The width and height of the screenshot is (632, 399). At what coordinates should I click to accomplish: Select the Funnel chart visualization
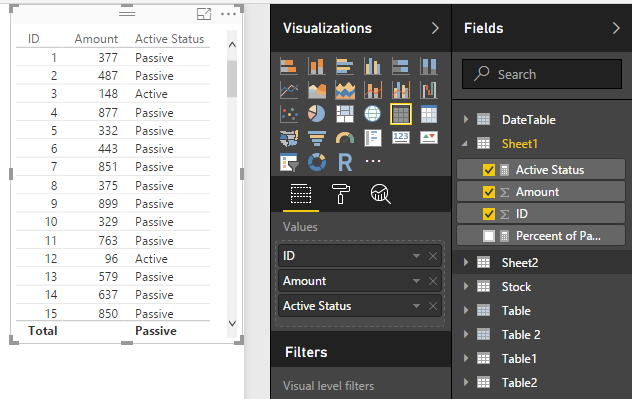316,138
